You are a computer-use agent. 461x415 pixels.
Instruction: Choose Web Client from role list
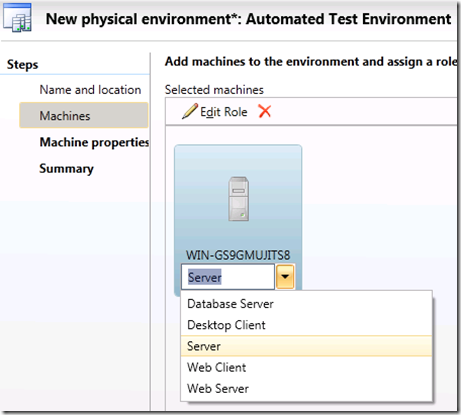306,367
